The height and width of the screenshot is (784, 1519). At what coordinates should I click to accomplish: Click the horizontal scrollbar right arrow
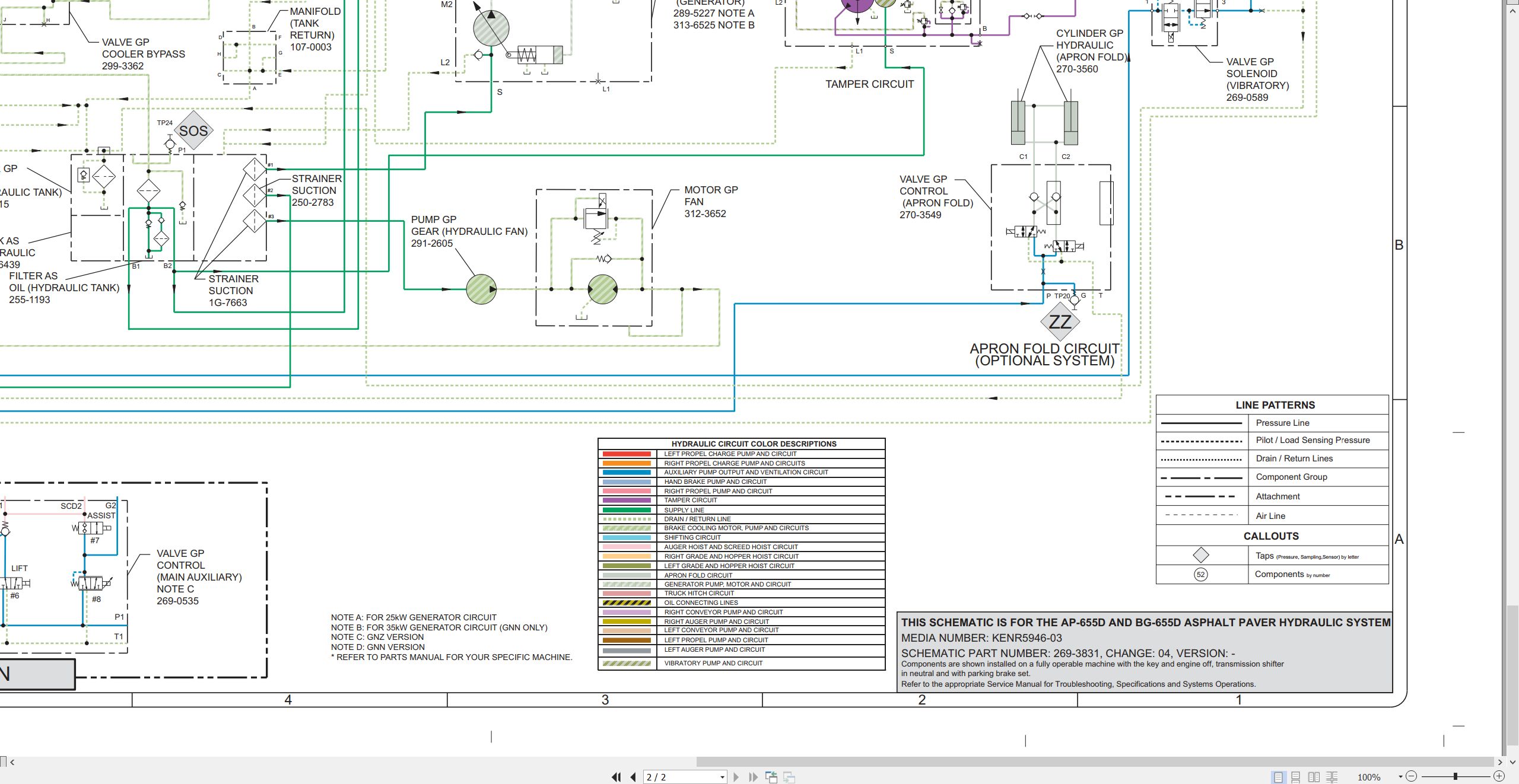click(x=1499, y=762)
